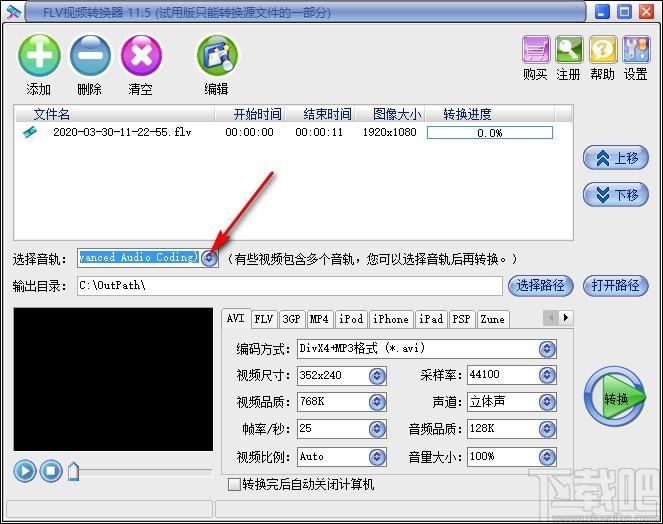This screenshot has width=663, height=524.
Task: Click the start time 00:00:00 cell
Action: click(x=249, y=132)
